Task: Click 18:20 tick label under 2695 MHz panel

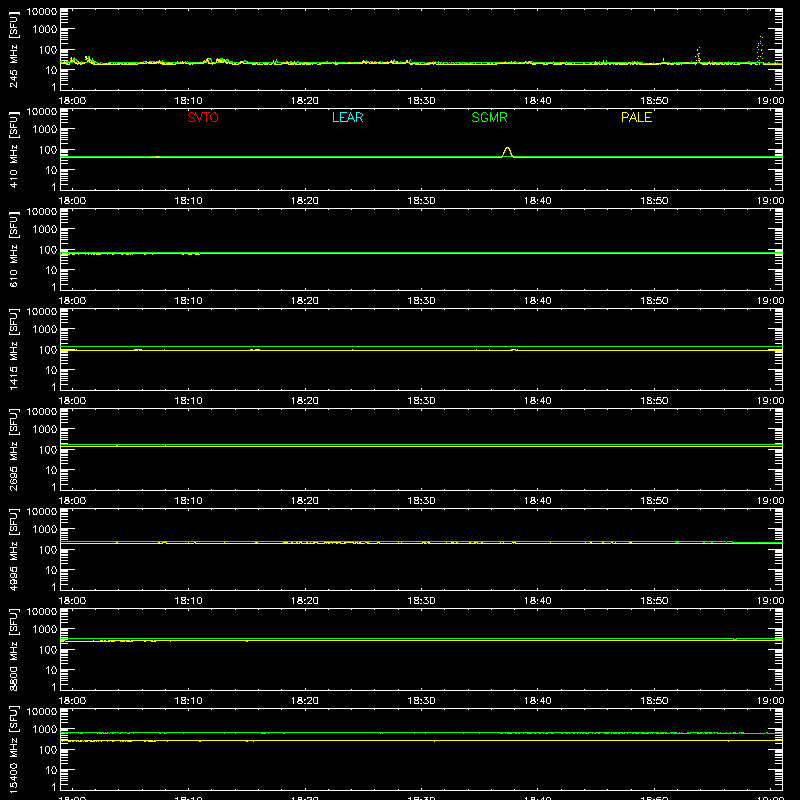Action: click(x=305, y=501)
